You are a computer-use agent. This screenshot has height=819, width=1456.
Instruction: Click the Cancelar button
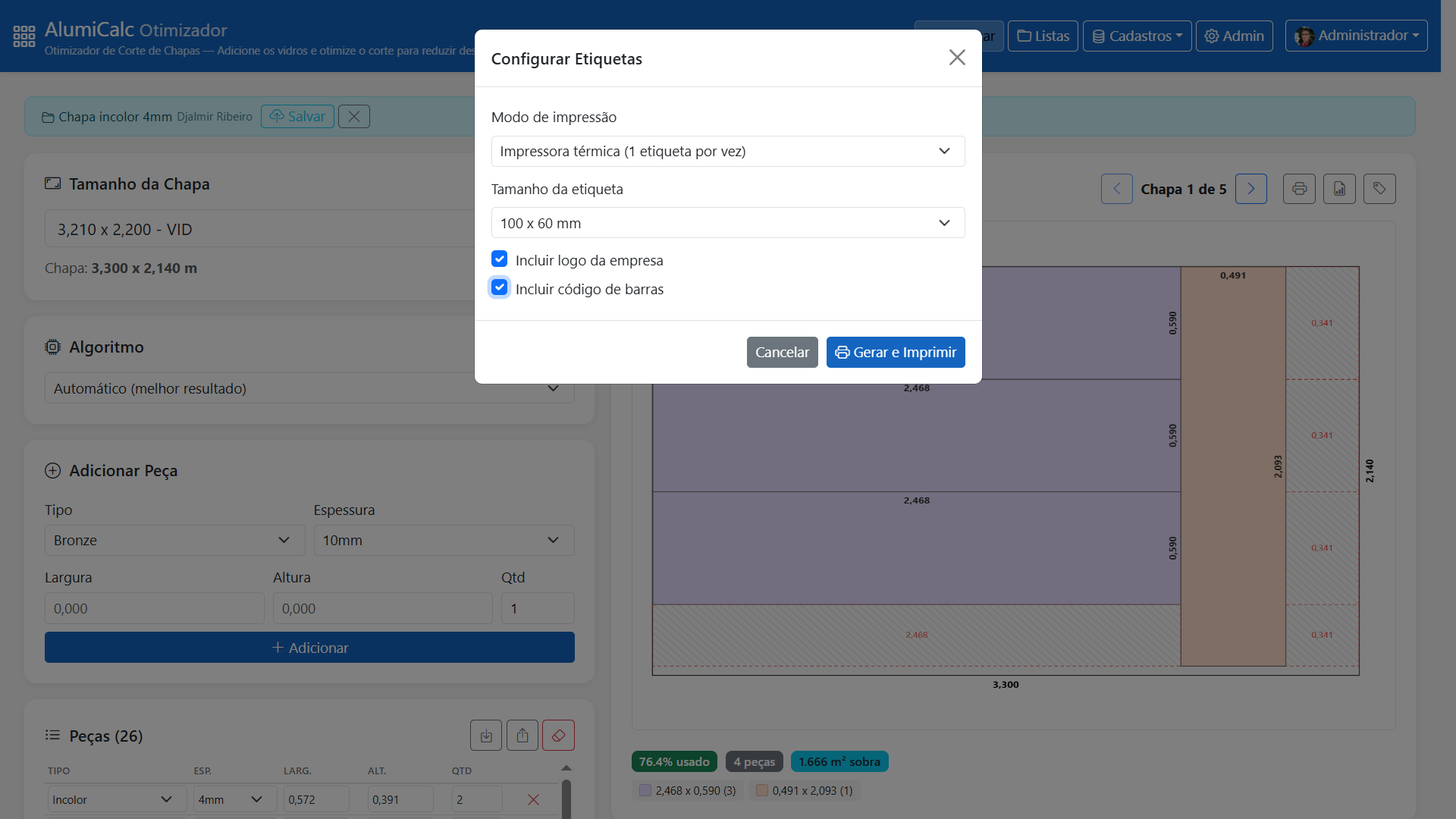pyautogui.click(x=782, y=352)
